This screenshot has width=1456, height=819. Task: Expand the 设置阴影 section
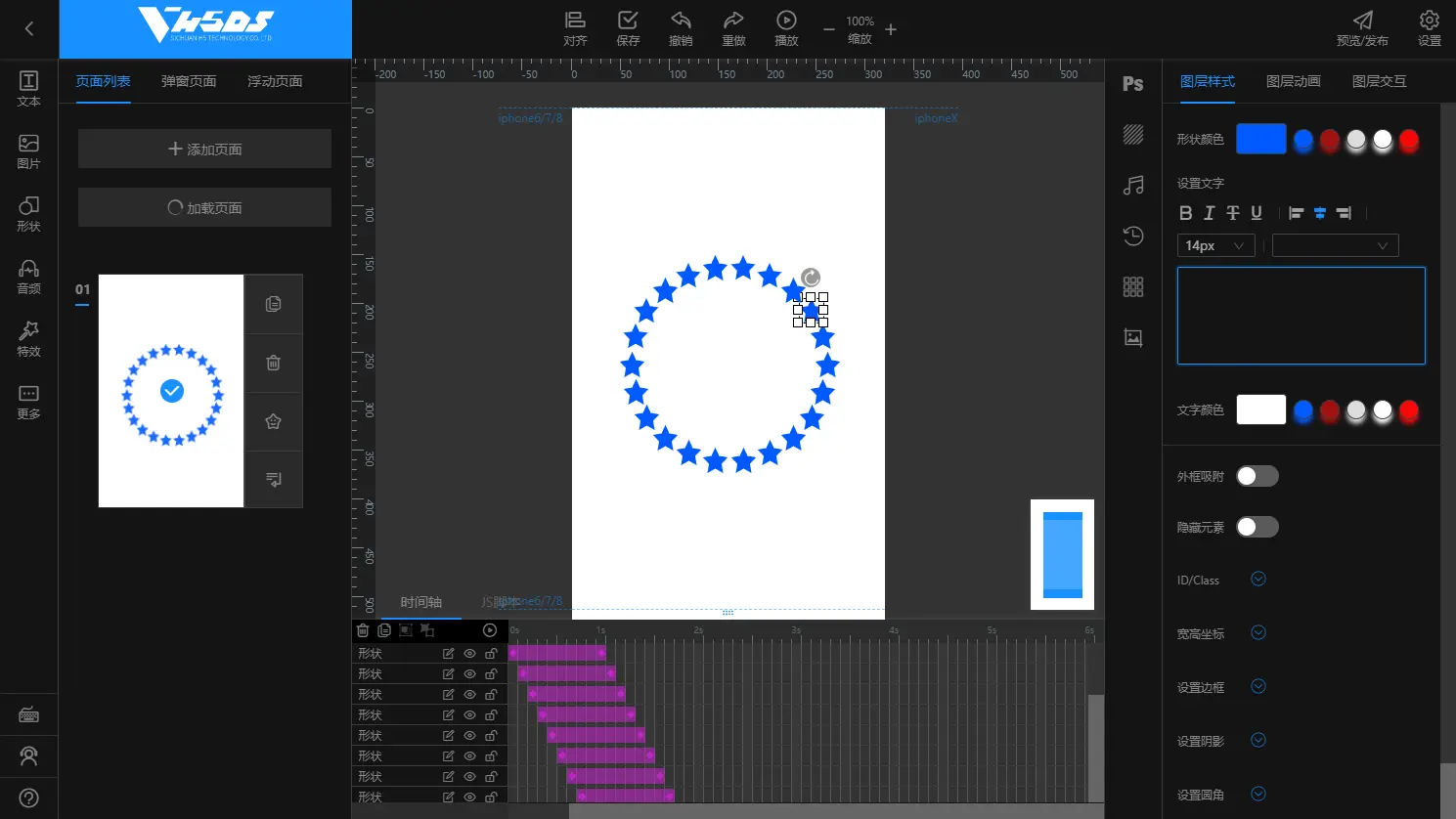point(1258,740)
